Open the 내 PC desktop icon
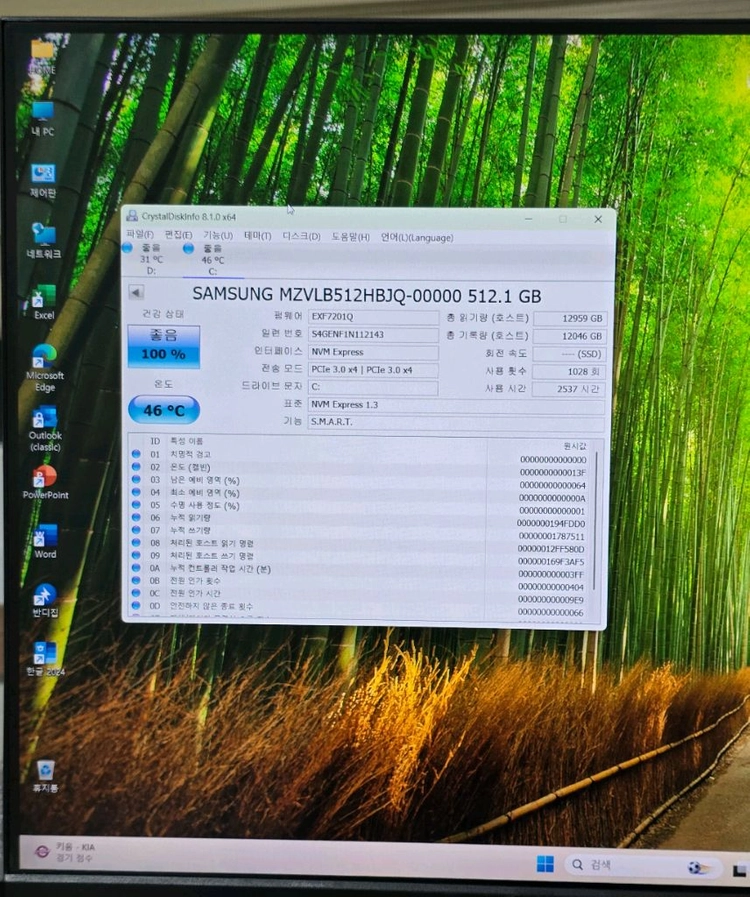 43,119
